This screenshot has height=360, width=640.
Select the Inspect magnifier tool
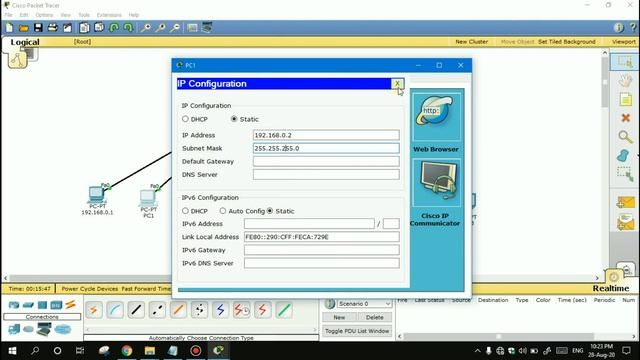click(625, 137)
